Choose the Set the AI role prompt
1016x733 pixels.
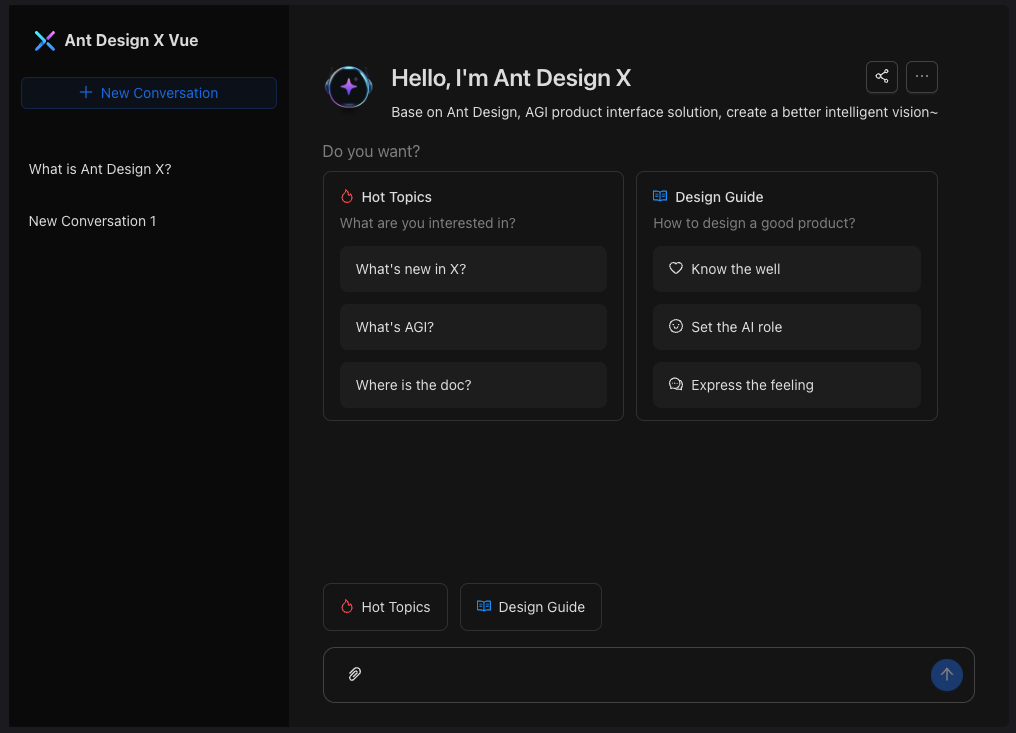tap(786, 327)
